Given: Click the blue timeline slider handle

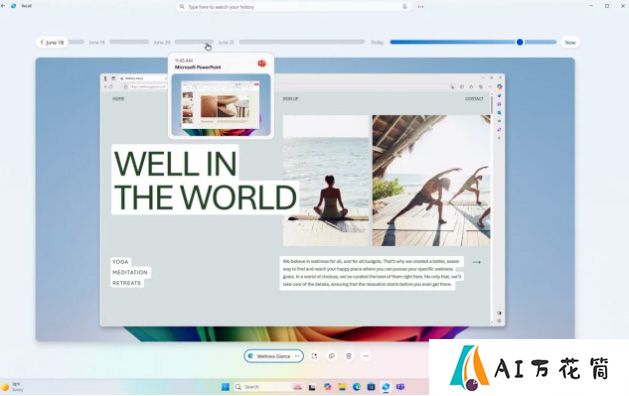Looking at the screenshot, I should 519,42.
